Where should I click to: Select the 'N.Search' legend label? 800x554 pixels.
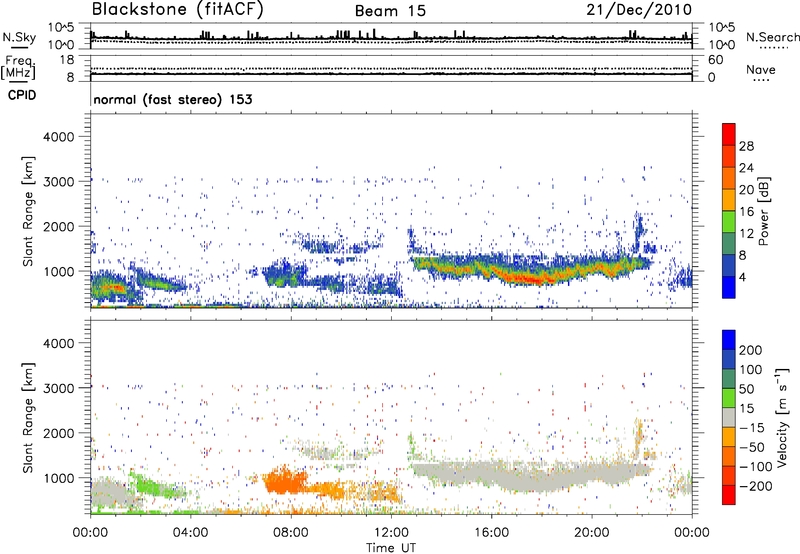point(772,37)
